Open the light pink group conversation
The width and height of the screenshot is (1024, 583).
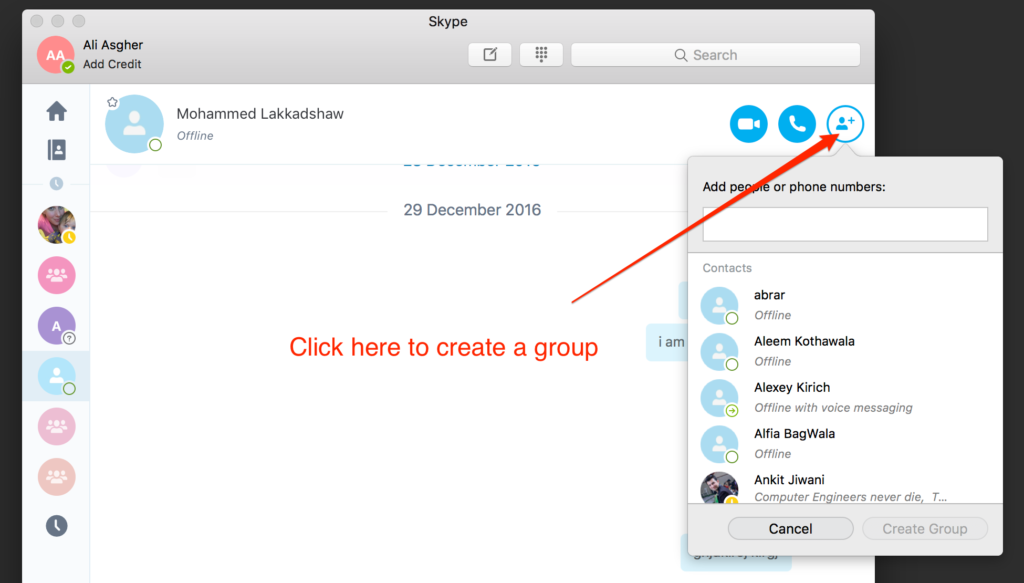coord(57,426)
